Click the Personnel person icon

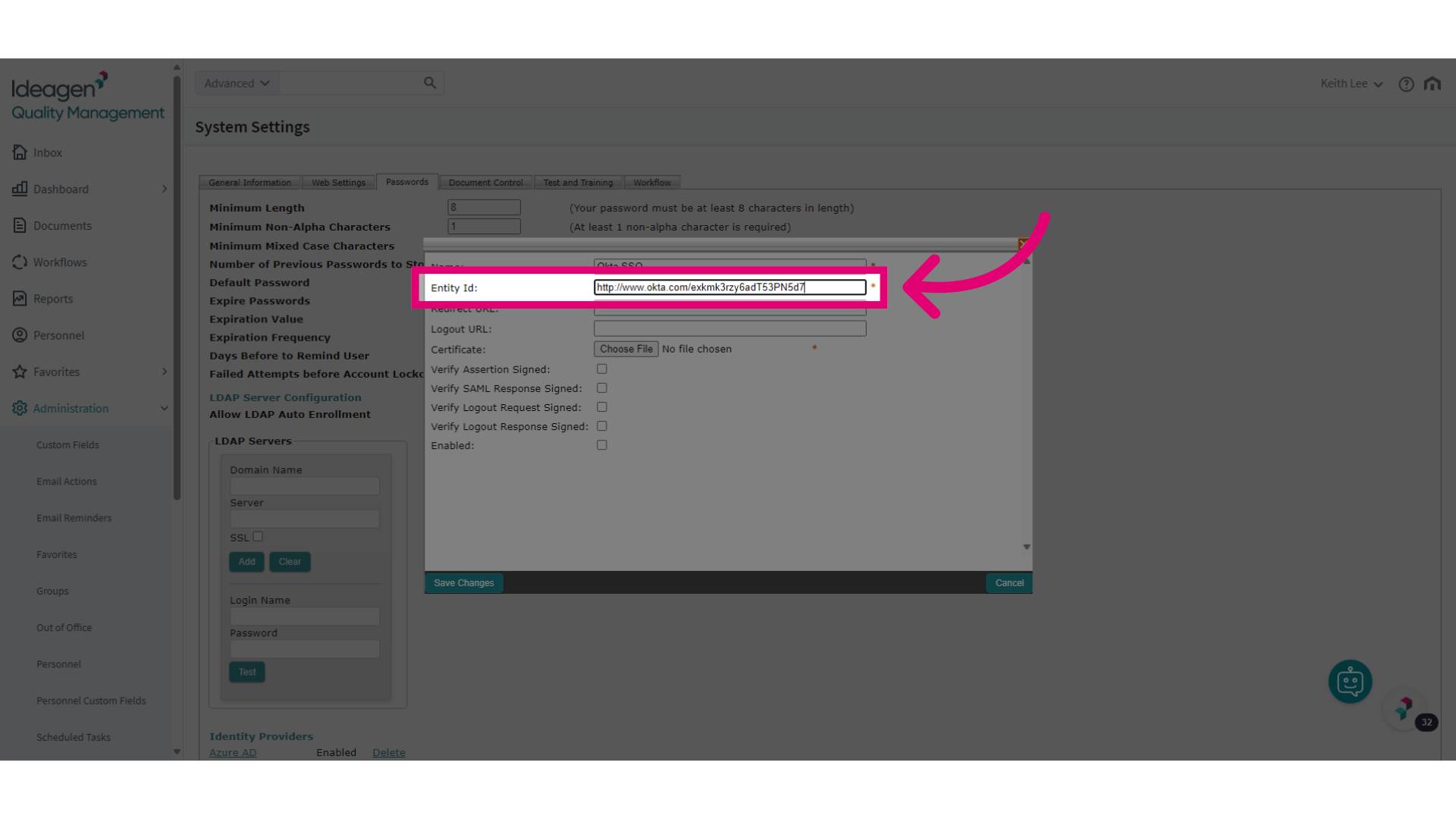(20, 334)
